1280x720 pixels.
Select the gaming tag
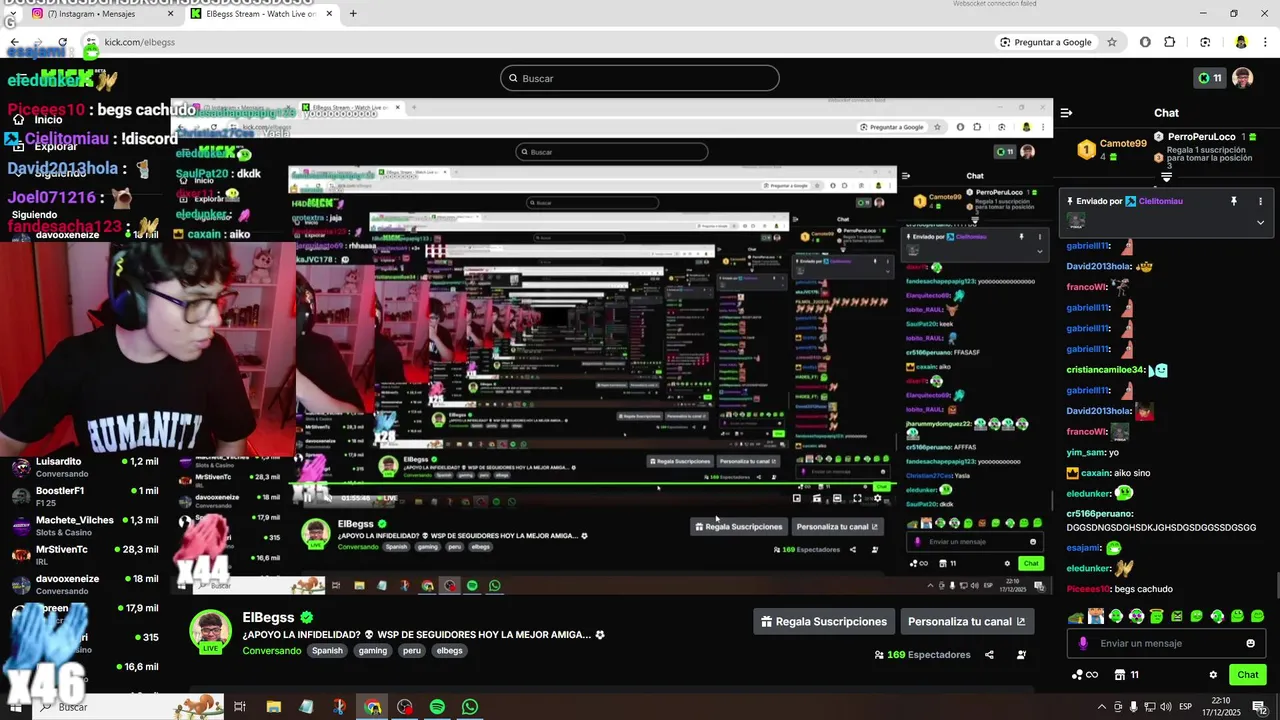click(373, 650)
